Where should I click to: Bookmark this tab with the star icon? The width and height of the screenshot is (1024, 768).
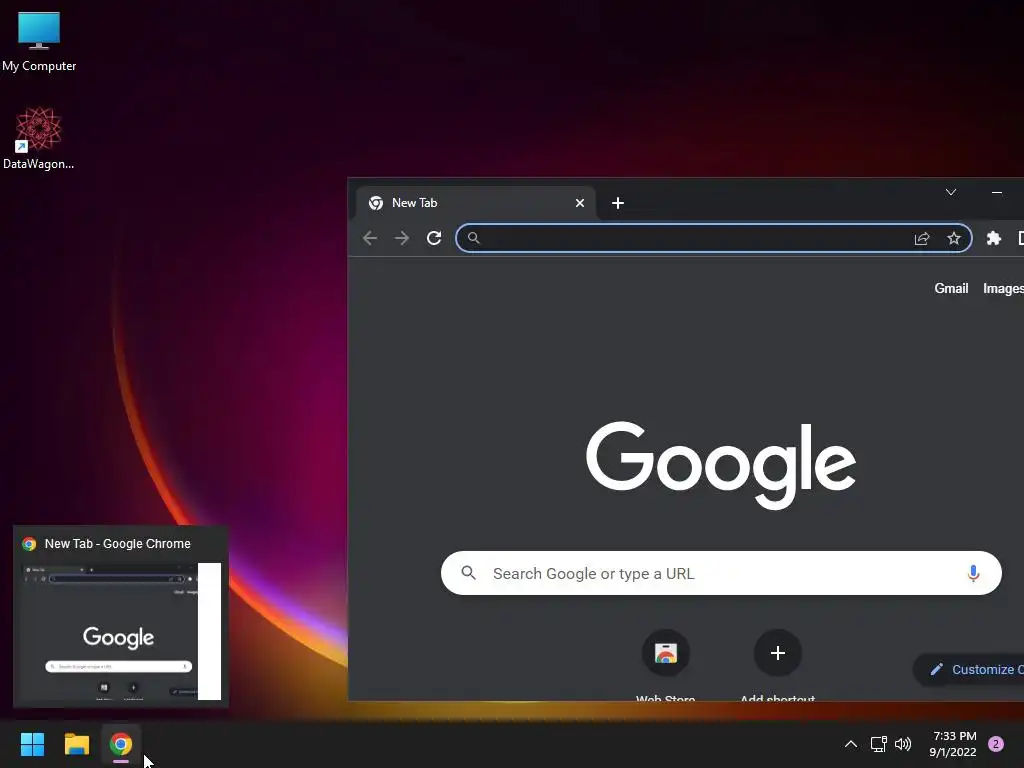953,238
